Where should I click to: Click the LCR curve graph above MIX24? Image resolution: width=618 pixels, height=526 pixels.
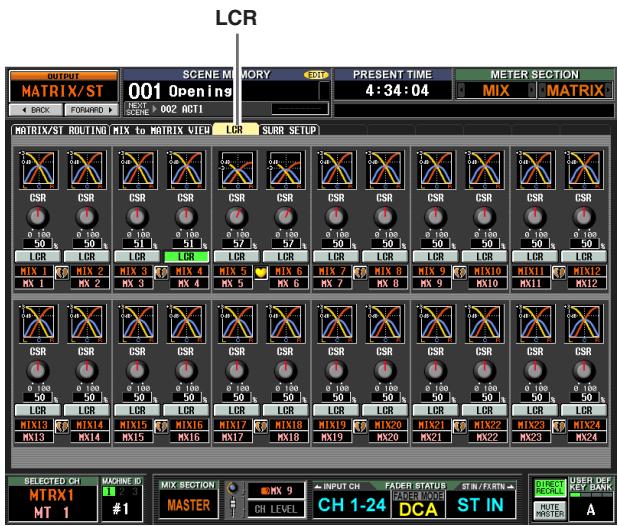point(584,323)
